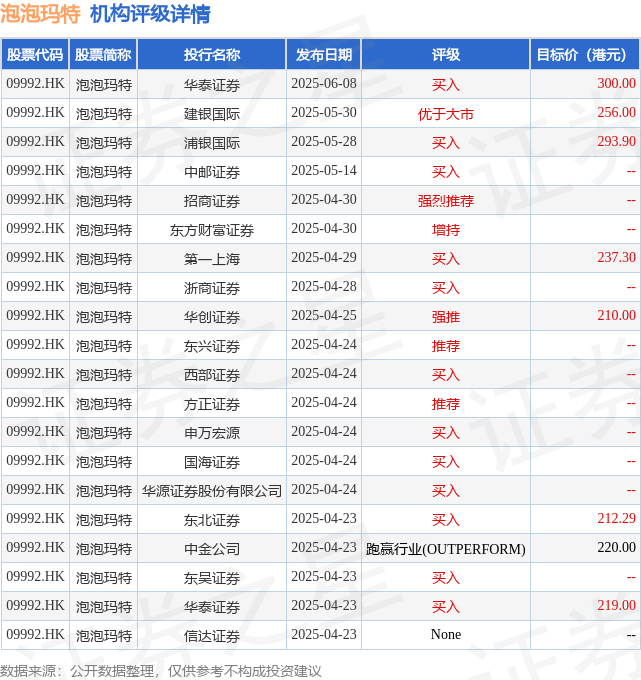Click target price 237.30
Image resolution: width=641 pixels, height=680 pixels.
tap(616, 257)
